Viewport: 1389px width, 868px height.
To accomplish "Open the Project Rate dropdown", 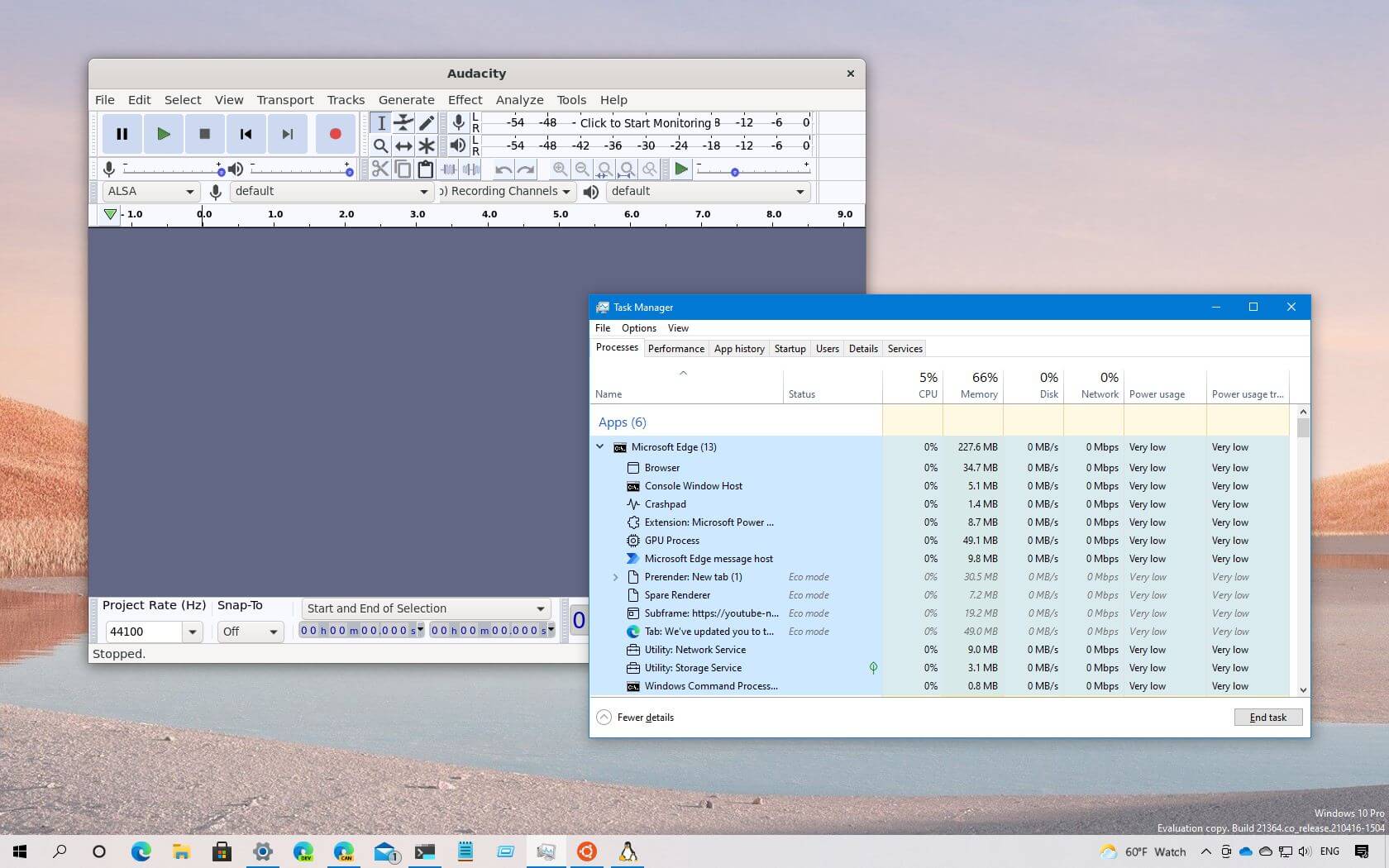I will pyautogui.click(x=193, y=632).
